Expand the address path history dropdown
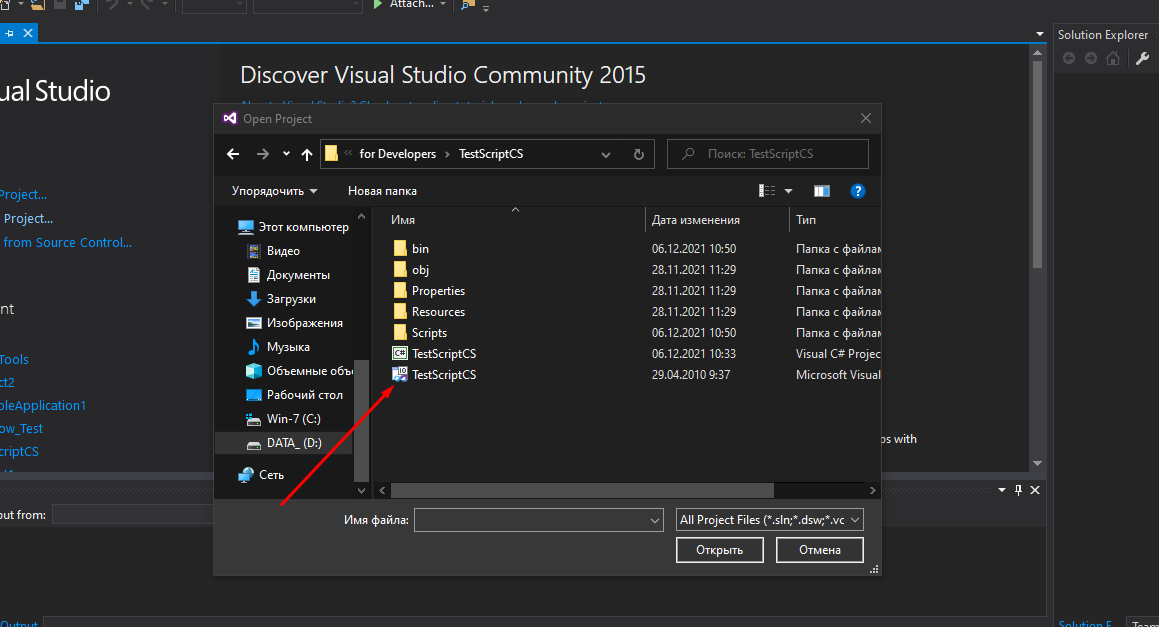 click(x=606, y=154)
